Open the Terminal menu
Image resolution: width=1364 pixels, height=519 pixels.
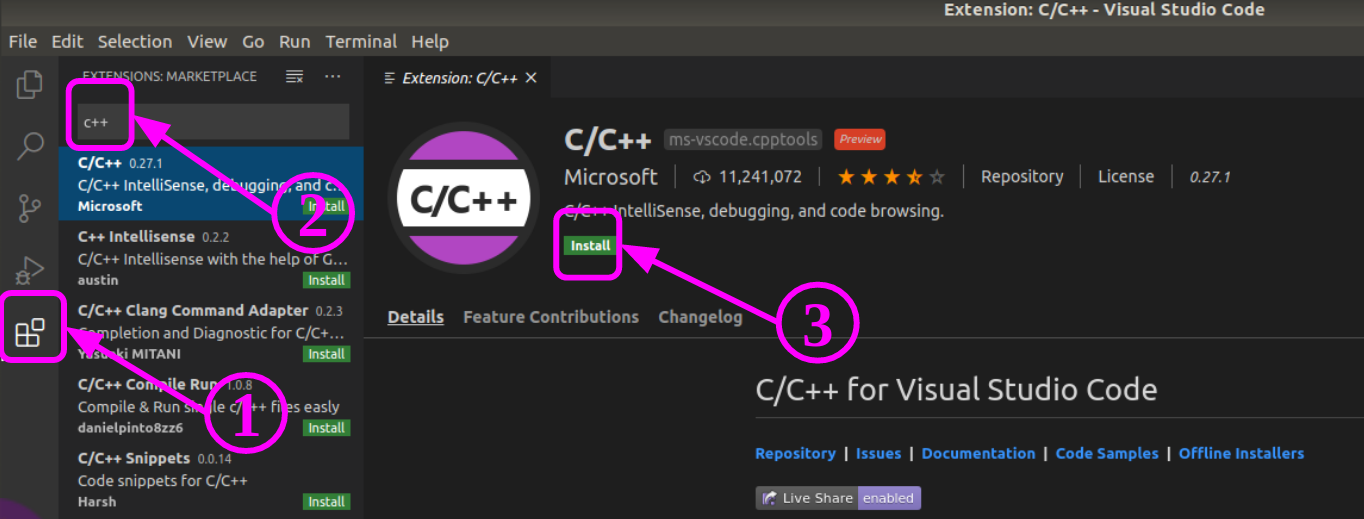[x=361, y=41]
